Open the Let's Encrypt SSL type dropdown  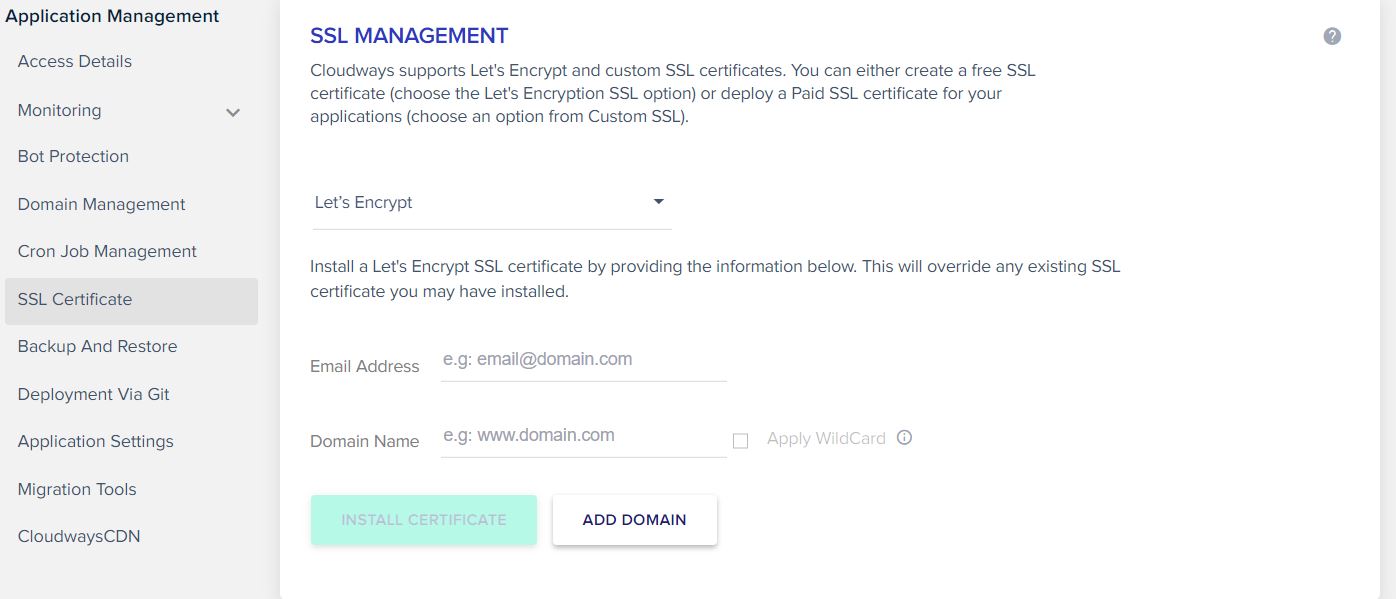[491, 203]
